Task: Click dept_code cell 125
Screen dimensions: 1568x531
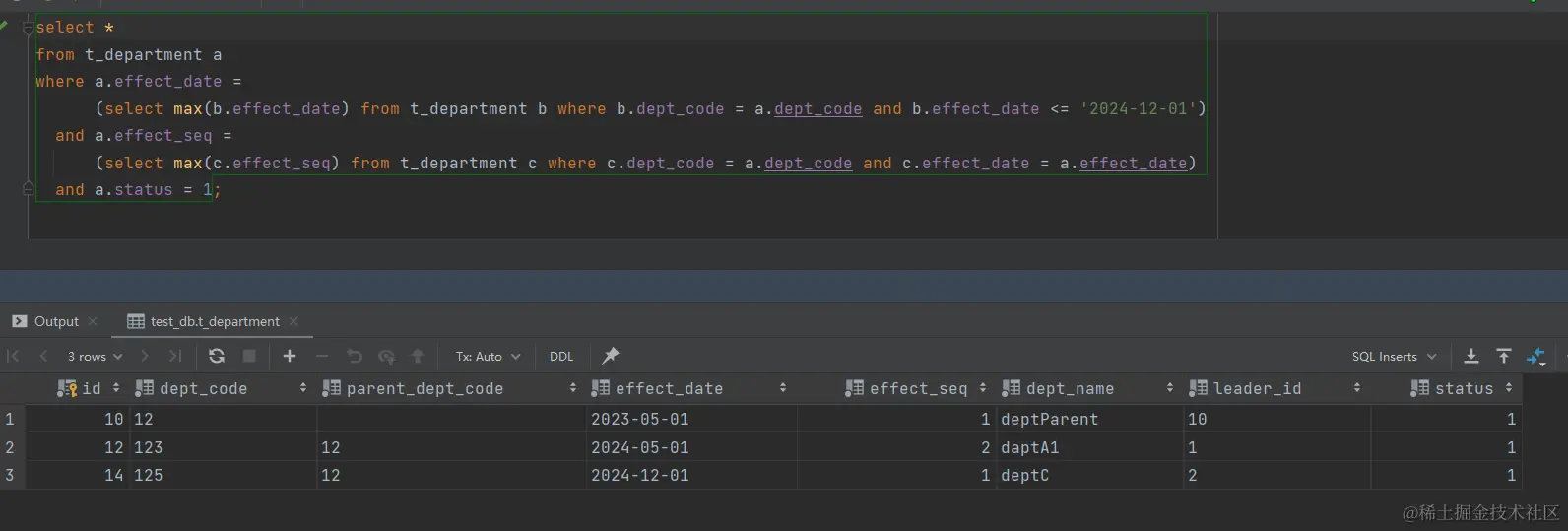Action: tap(223, 475)
